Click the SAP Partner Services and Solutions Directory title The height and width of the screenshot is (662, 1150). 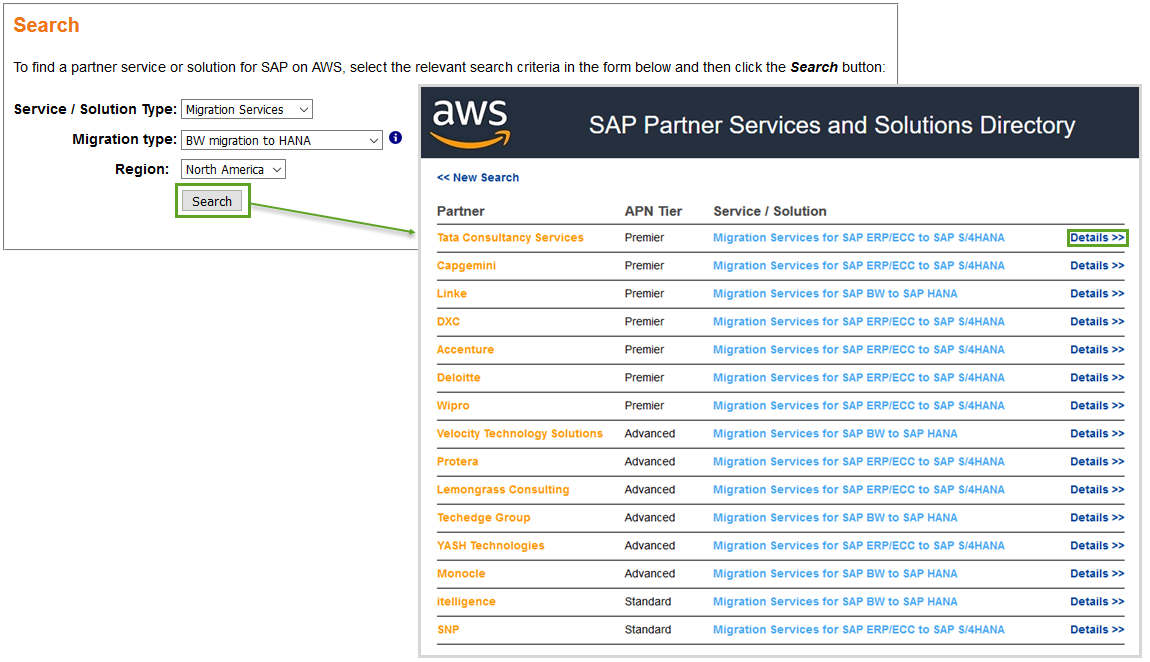point(832,125)
